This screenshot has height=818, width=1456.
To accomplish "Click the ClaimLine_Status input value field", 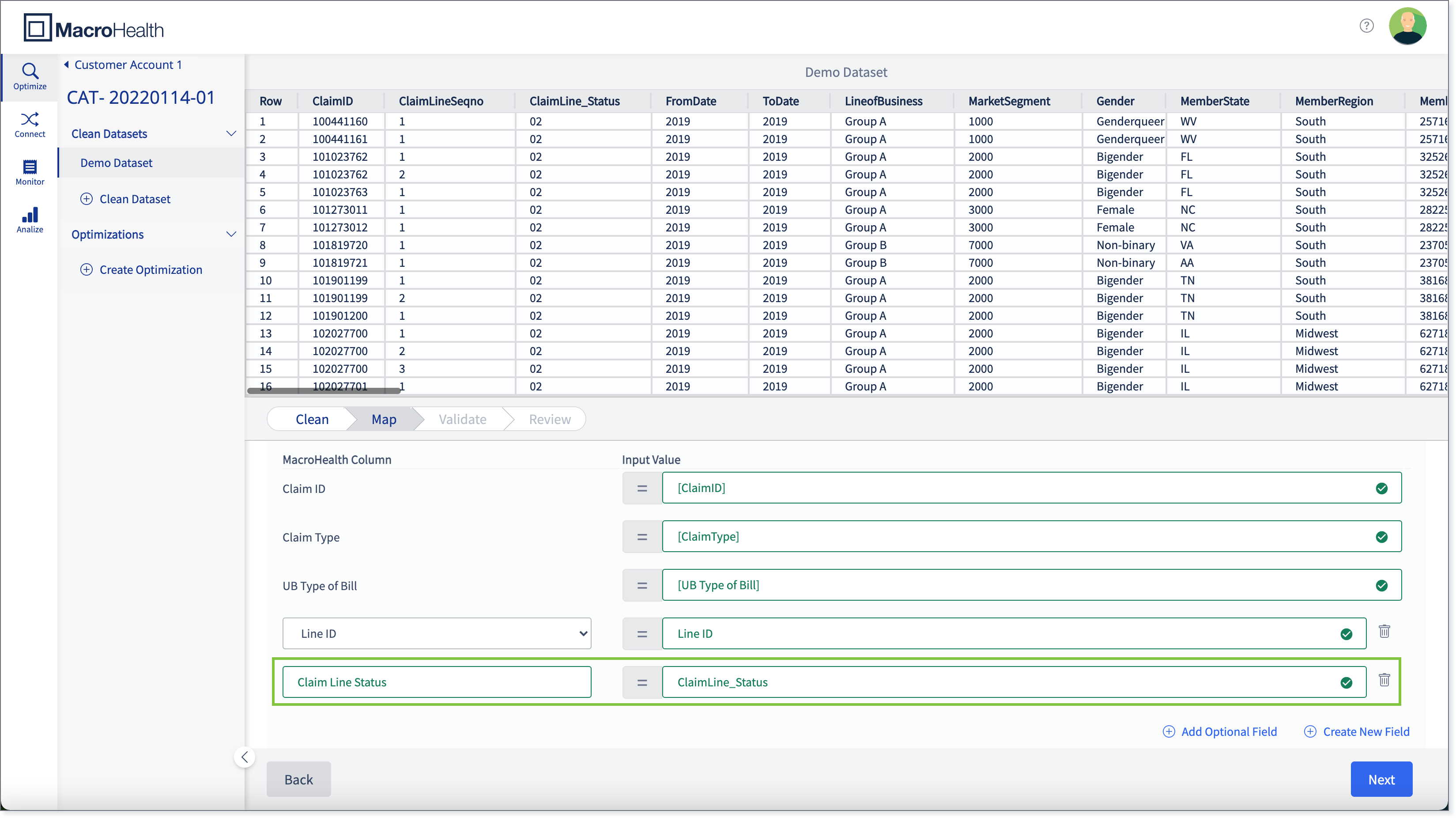I will 1014,682.
